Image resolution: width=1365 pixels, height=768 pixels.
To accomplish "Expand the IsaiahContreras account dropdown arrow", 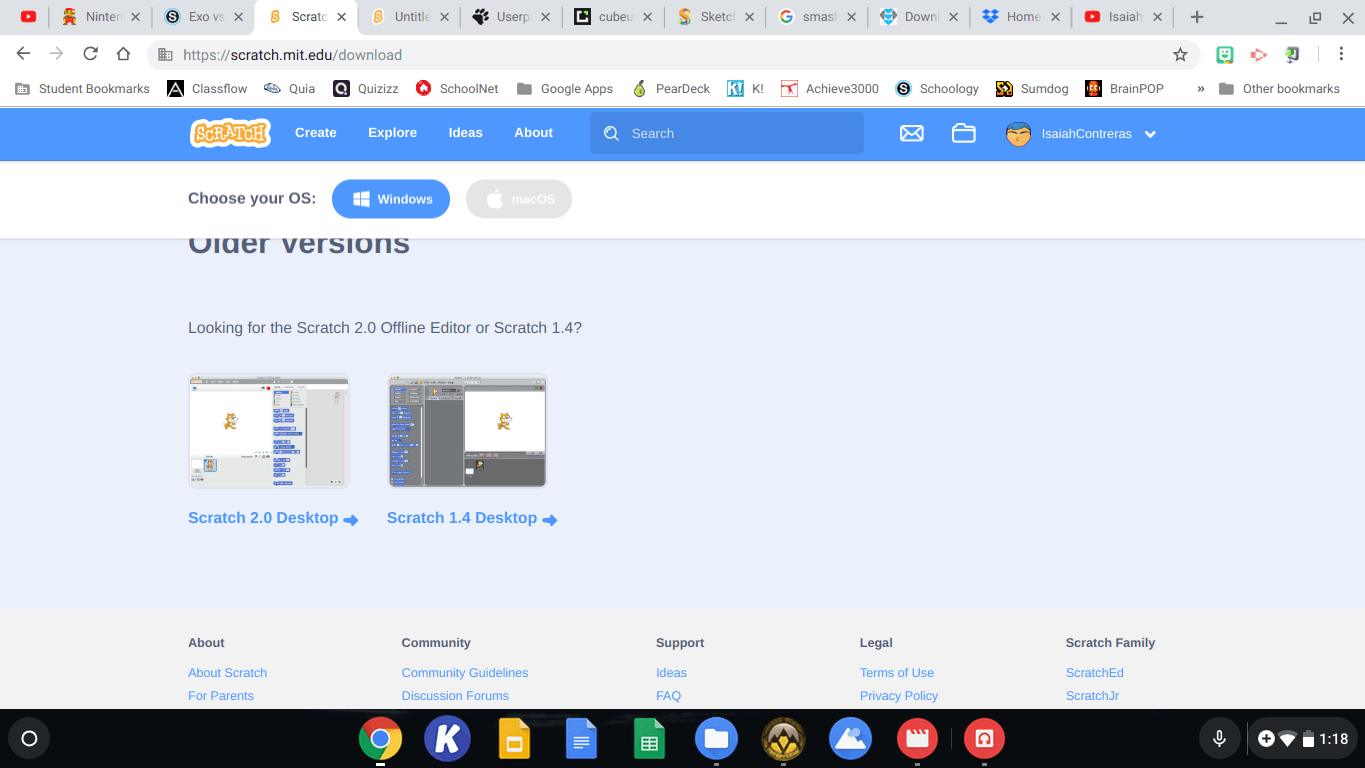I will pyautogui.click(x=1150, y=134).
